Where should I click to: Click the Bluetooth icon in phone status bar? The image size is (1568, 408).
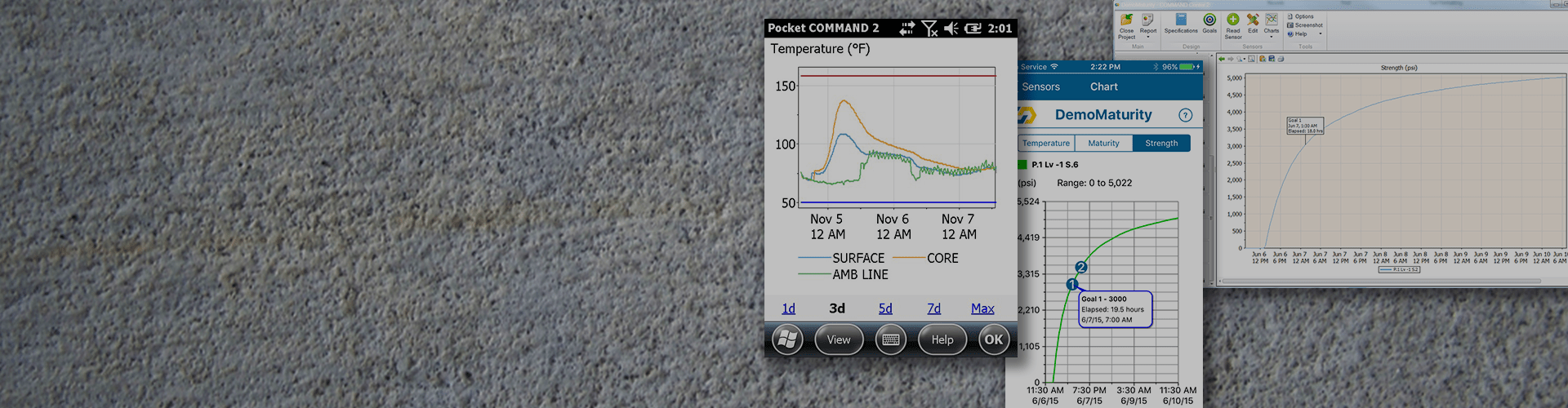[1156, 67]
